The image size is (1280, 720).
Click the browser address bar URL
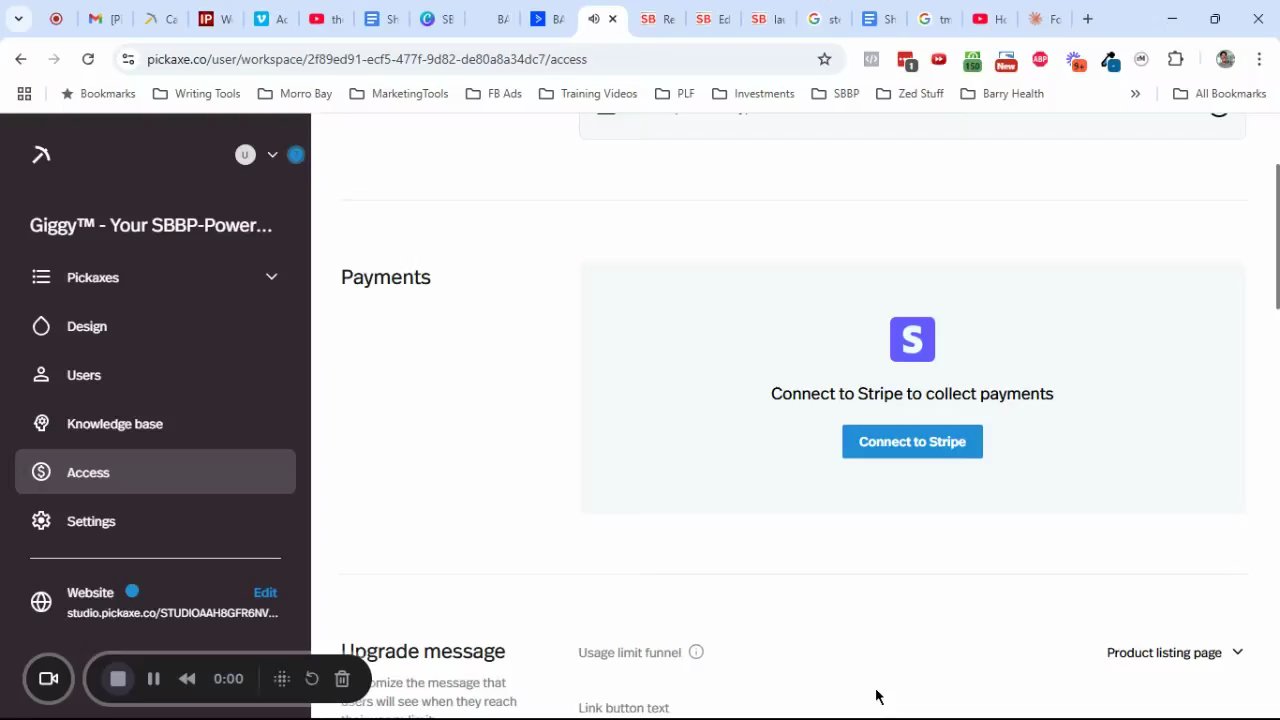(x=367, y=59)
